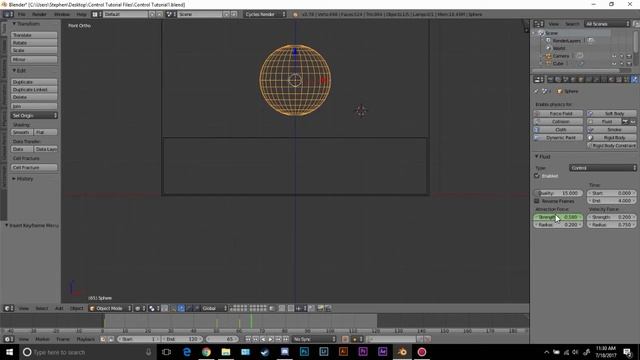The image size is (640, 360).
Task: Click the timeline End frame field
Action: 182,339
